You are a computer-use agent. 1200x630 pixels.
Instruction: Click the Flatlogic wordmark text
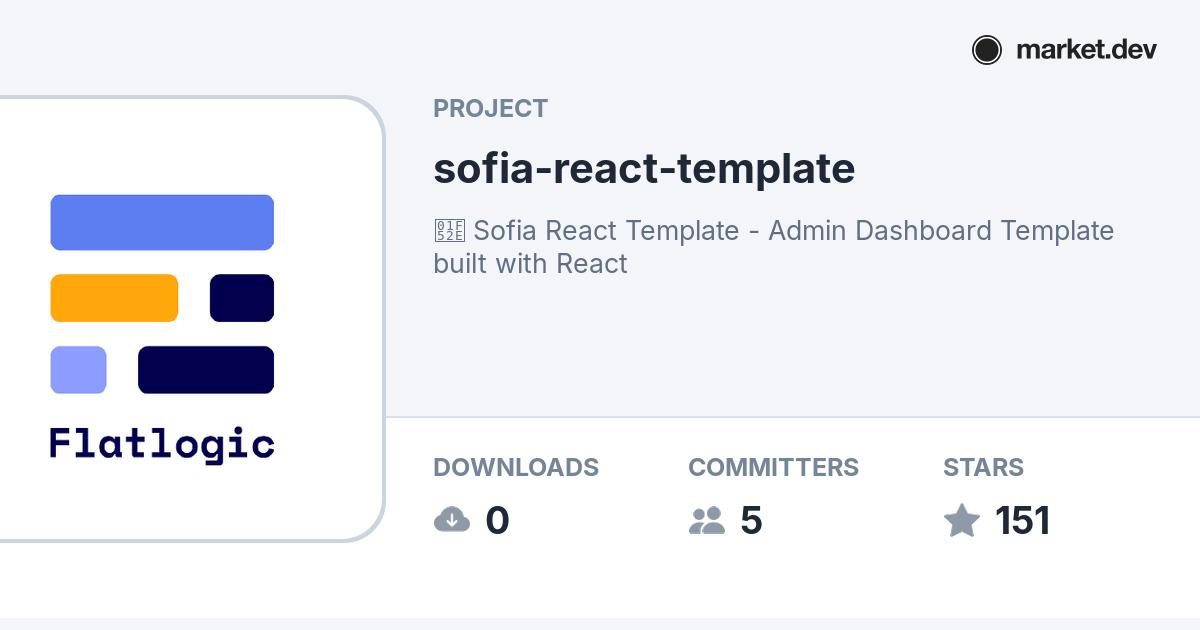coord(162,444)
